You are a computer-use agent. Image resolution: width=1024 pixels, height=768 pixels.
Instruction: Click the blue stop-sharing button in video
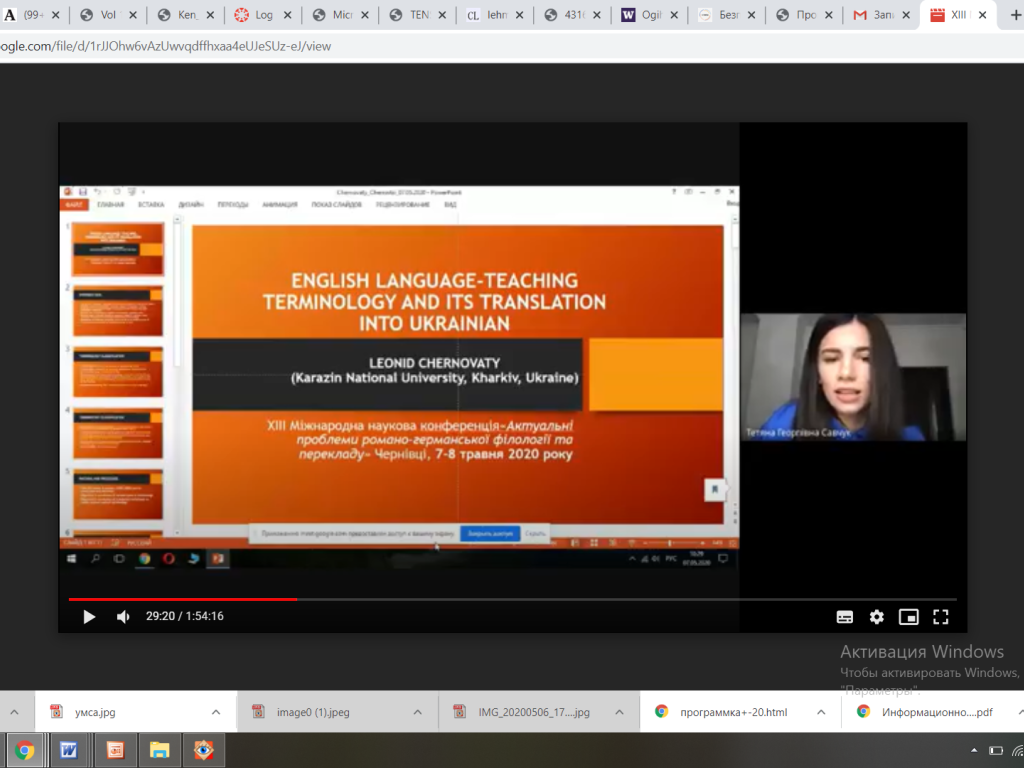coord(490,534)
